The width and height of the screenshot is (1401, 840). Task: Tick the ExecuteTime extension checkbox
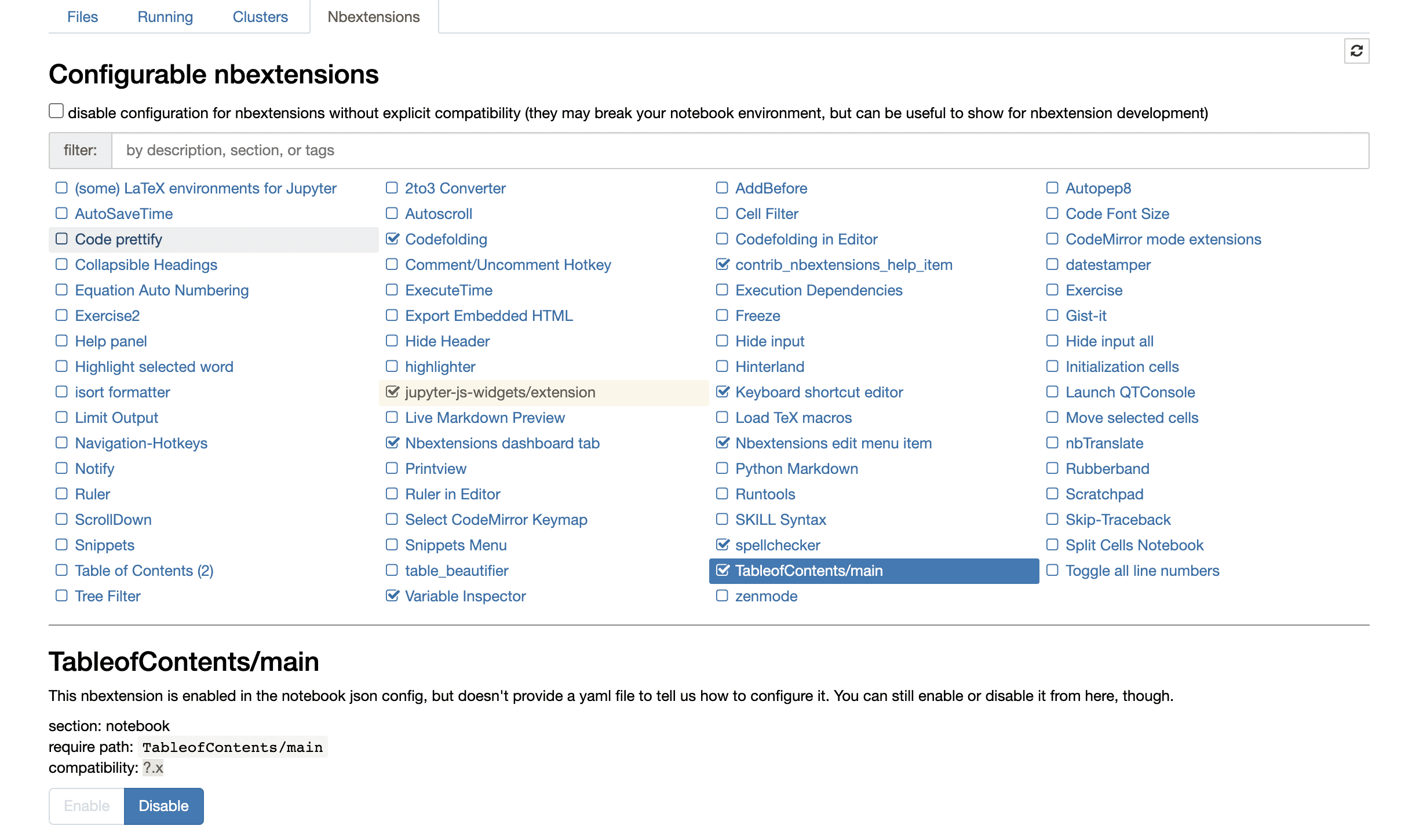pyautogui.click(x=392, y=290)
